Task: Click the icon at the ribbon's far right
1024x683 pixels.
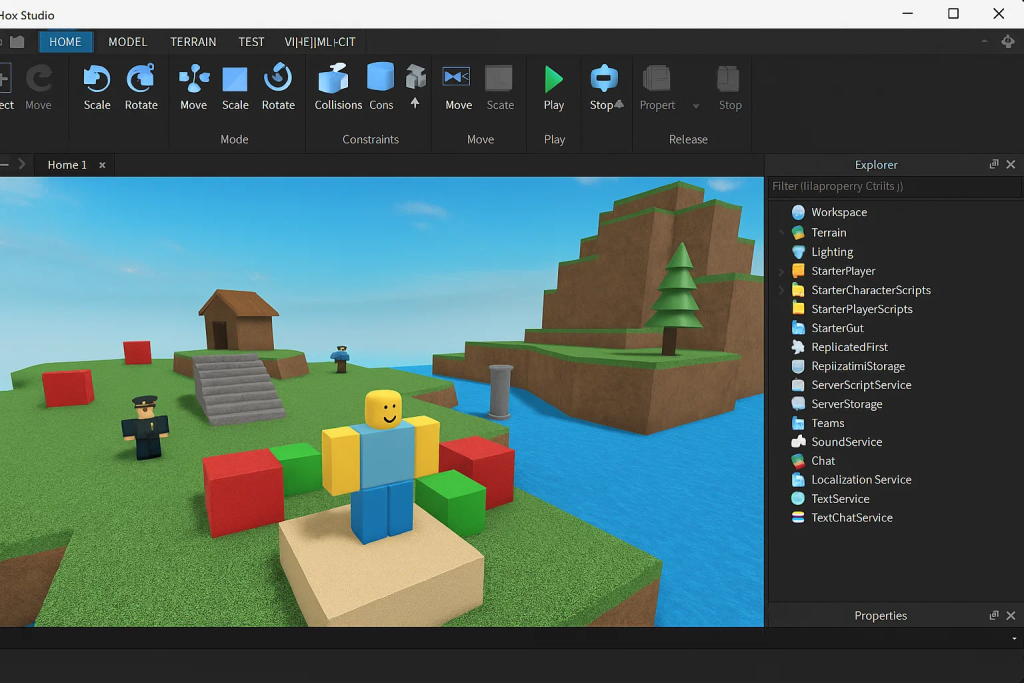Action: point(1008,42)
